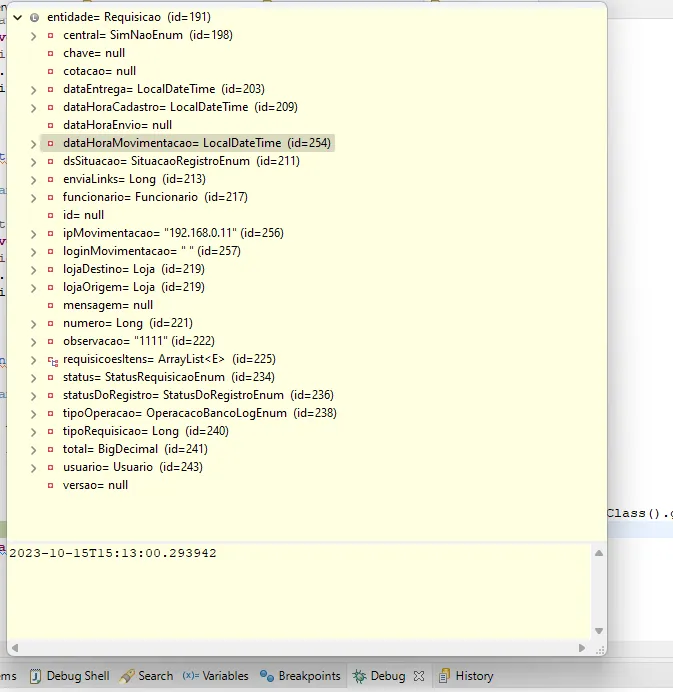Click horizontal scroll left arrow

(x=15, y=648)
